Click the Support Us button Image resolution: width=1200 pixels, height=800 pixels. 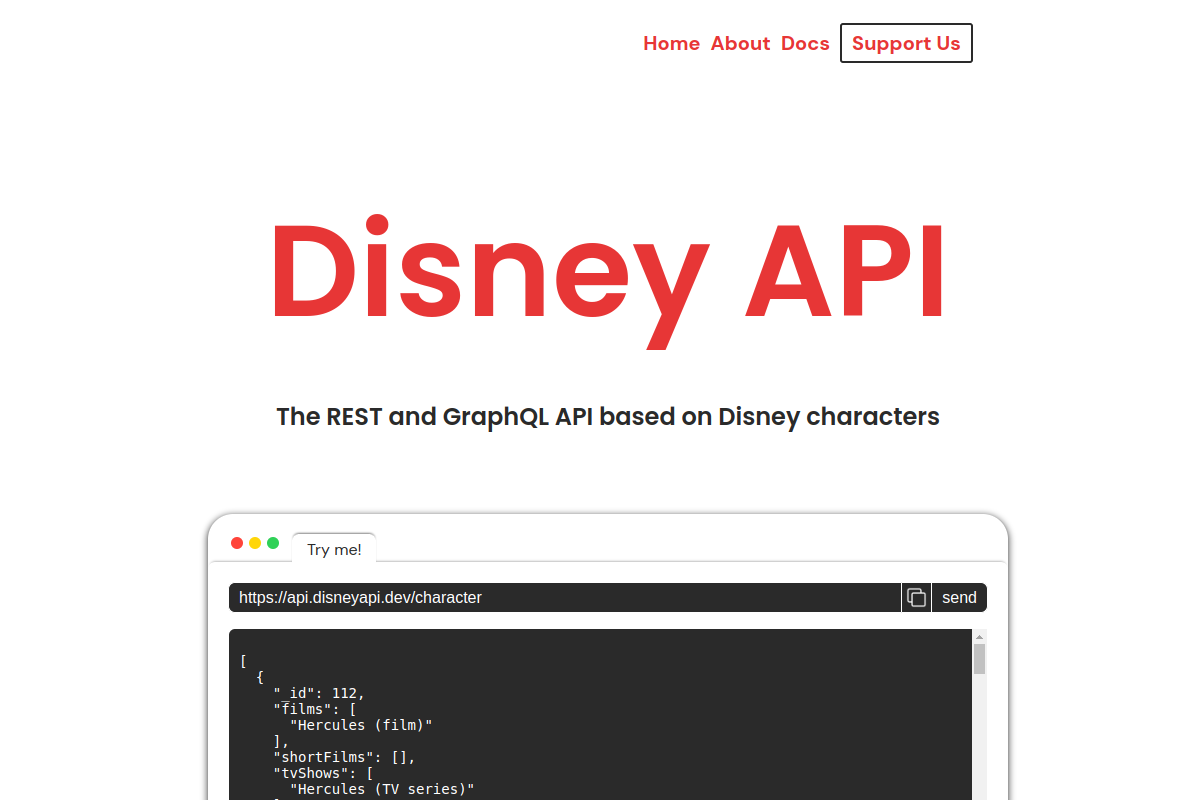tap(906, 43)
